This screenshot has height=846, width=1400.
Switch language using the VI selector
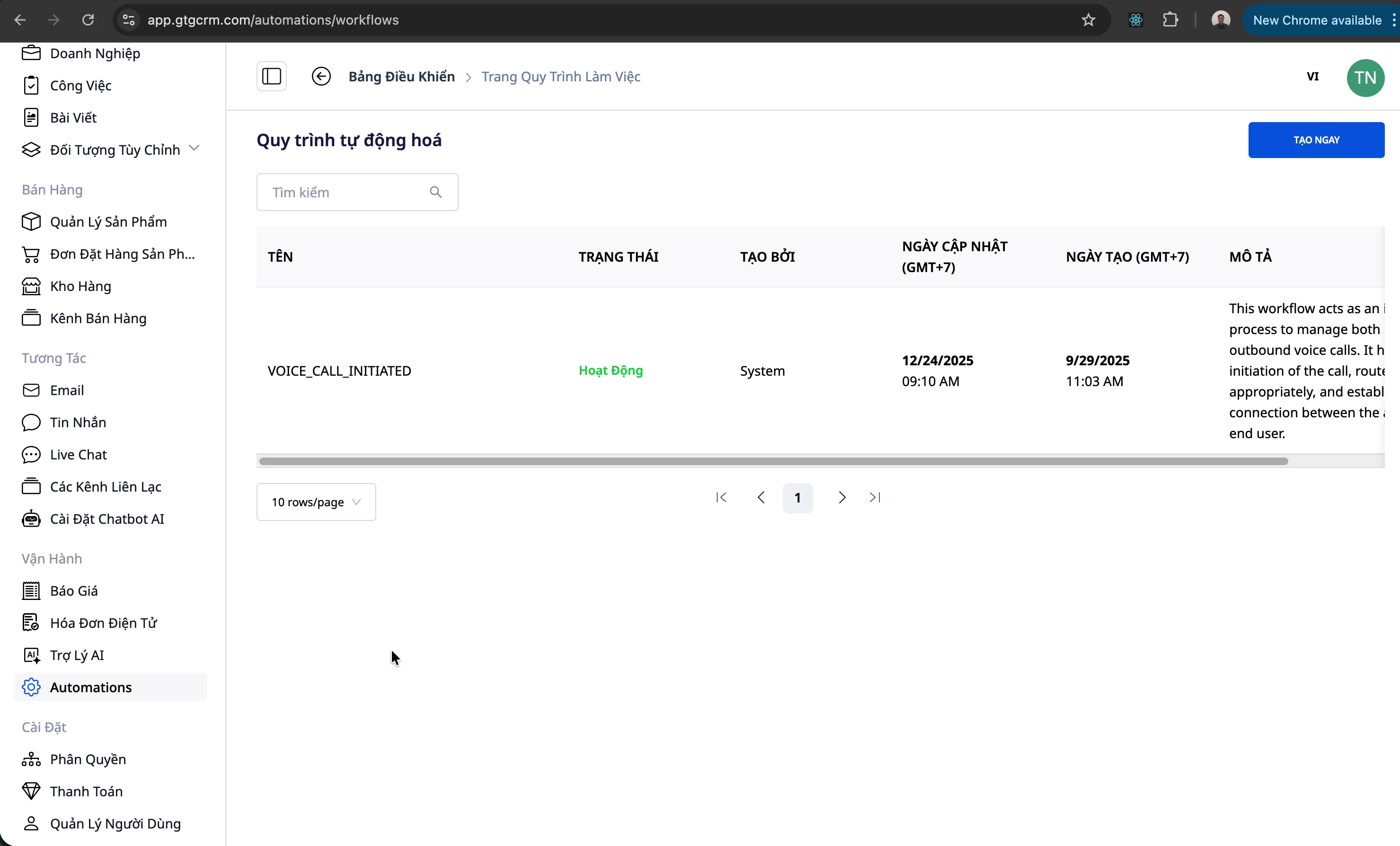pos(1312,77)
